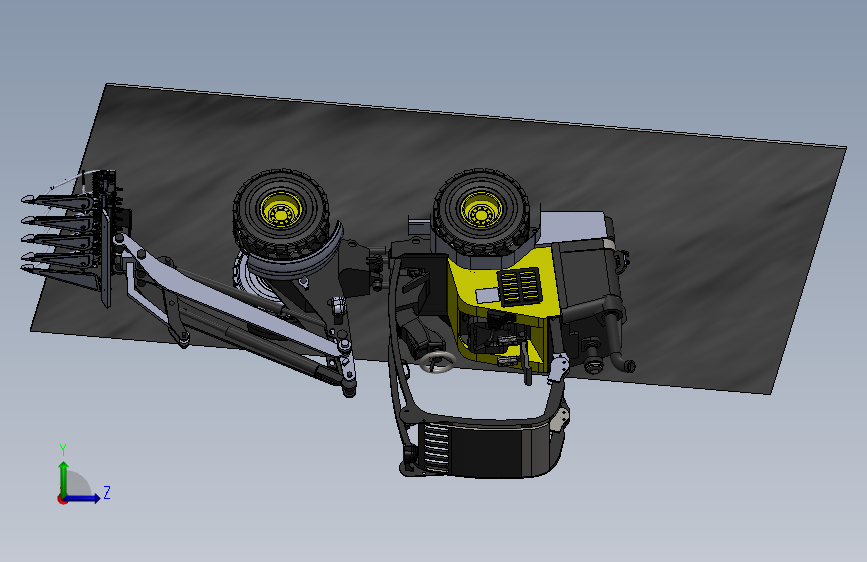The height and width of the screenshot is (562, 867).
Task: Select the slatted grille on the cab roof
Action: click(x=436, y=449)
